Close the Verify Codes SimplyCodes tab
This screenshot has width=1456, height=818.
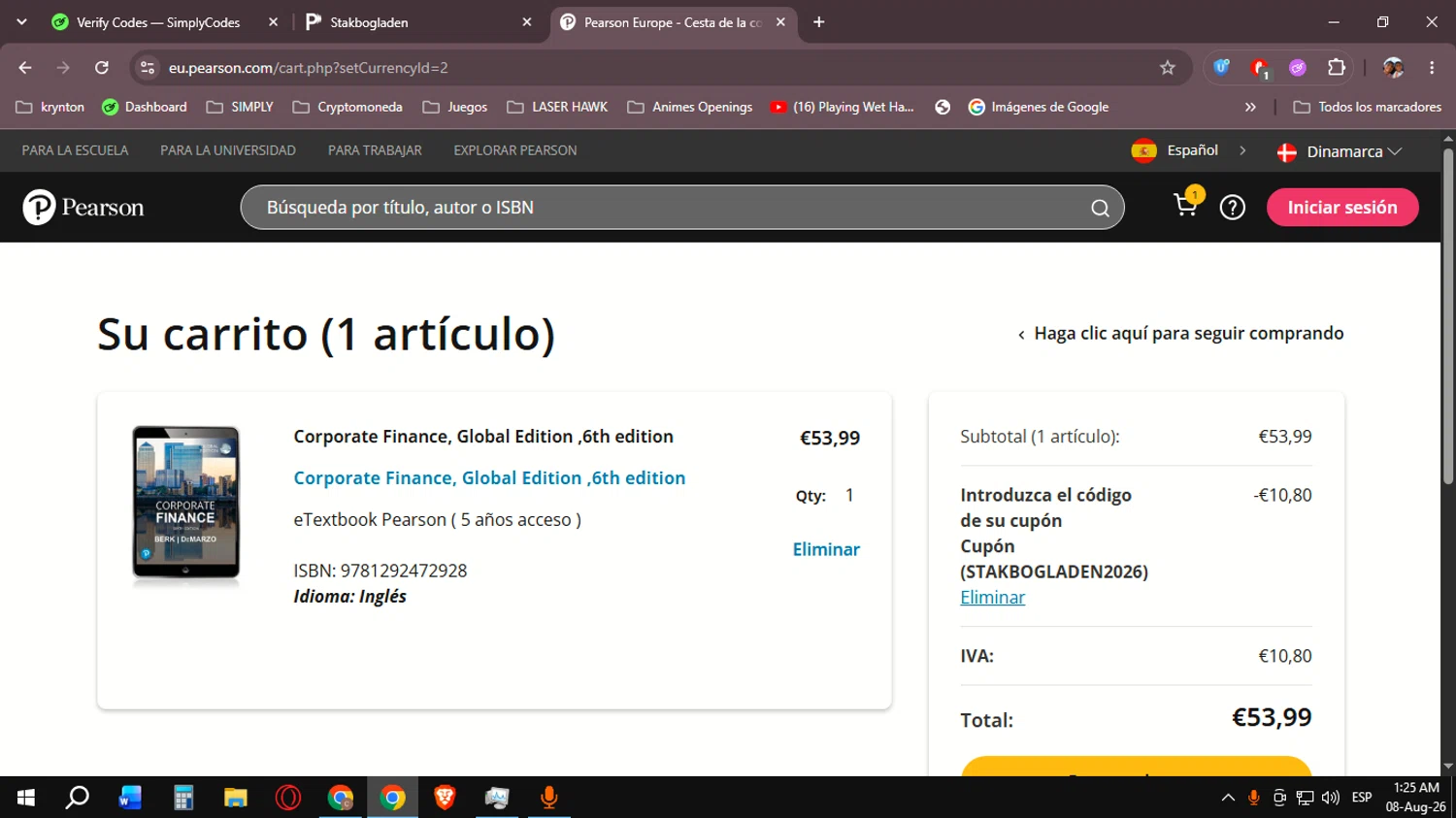coord(273,22)
